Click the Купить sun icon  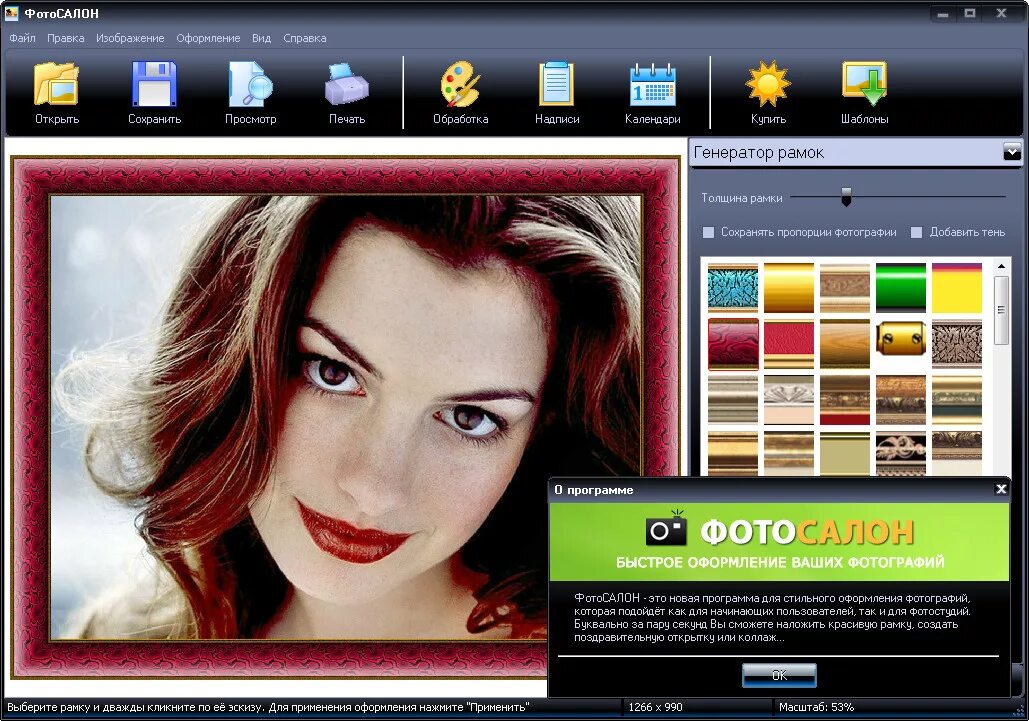coord(768,92)
